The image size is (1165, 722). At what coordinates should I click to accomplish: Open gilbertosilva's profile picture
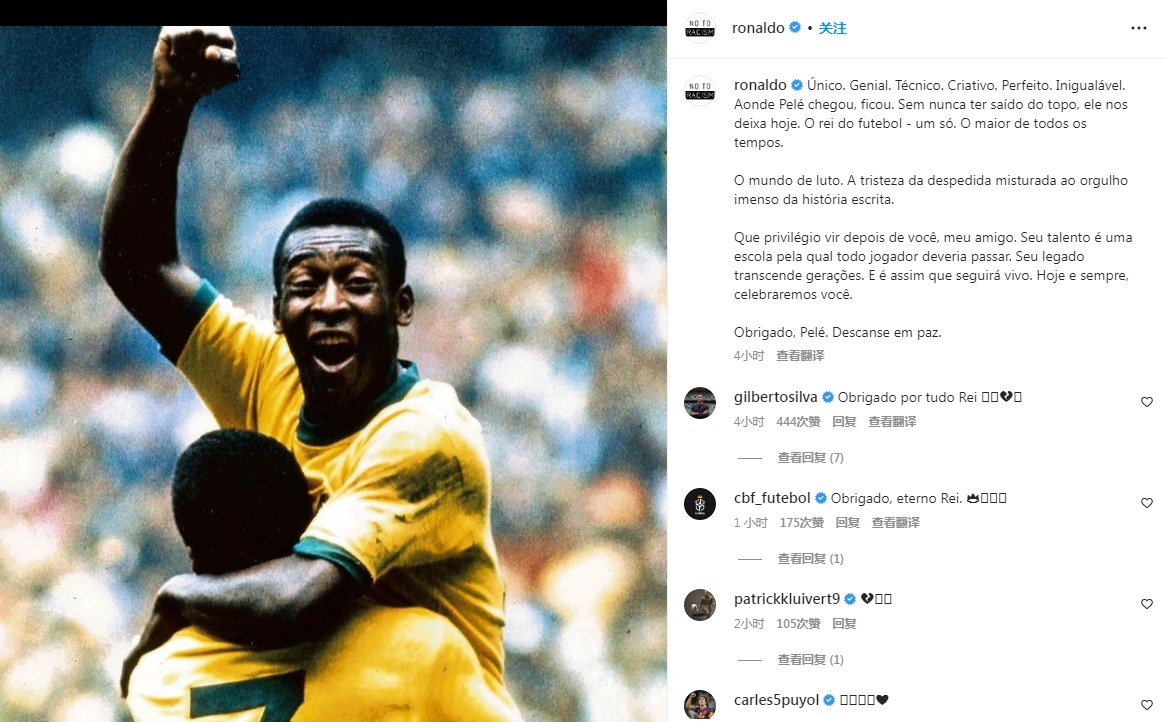click(699, 403)
